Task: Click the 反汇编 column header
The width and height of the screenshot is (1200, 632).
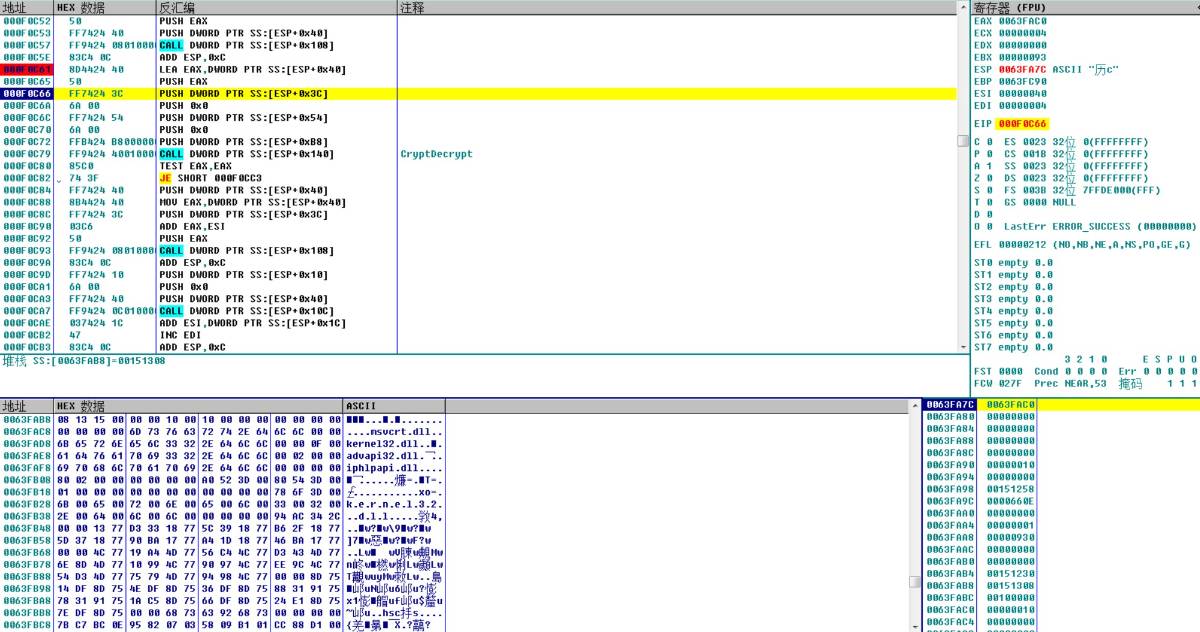Action: tap(276, 7)
